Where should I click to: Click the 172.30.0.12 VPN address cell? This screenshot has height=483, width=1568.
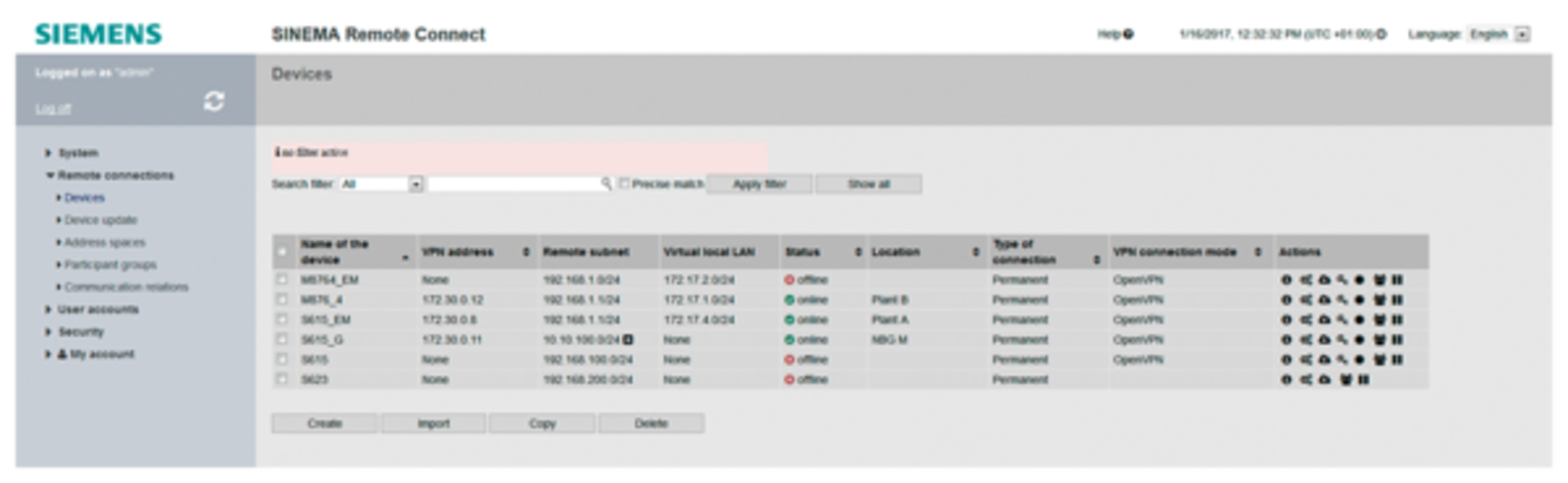[453, 300]
